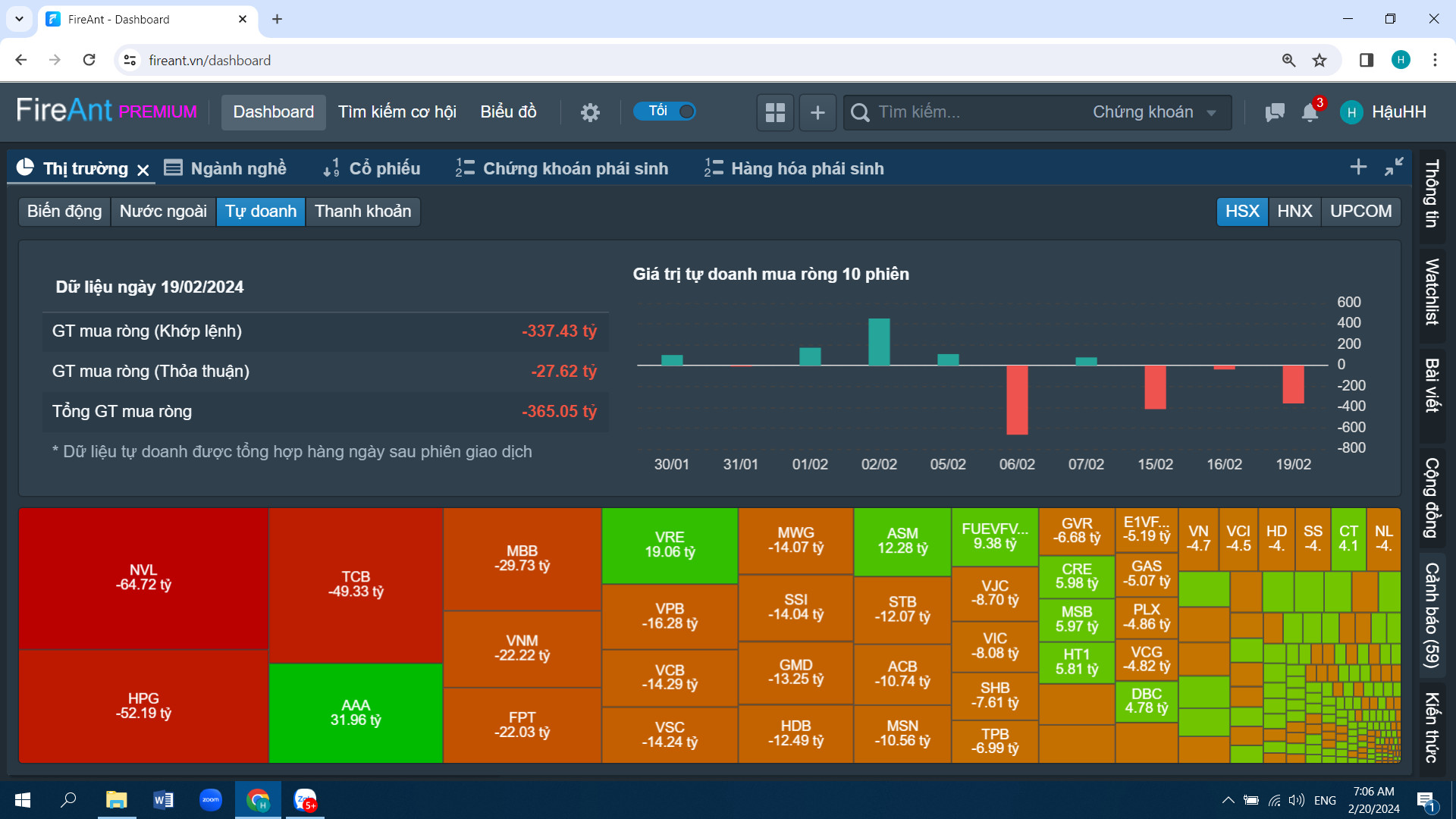Image resolution: width=1456 pixels, height=819 pixels.
Task: Toggle the Tối dark mode switch
Action: pyautogui.click(x=665, y=111)
